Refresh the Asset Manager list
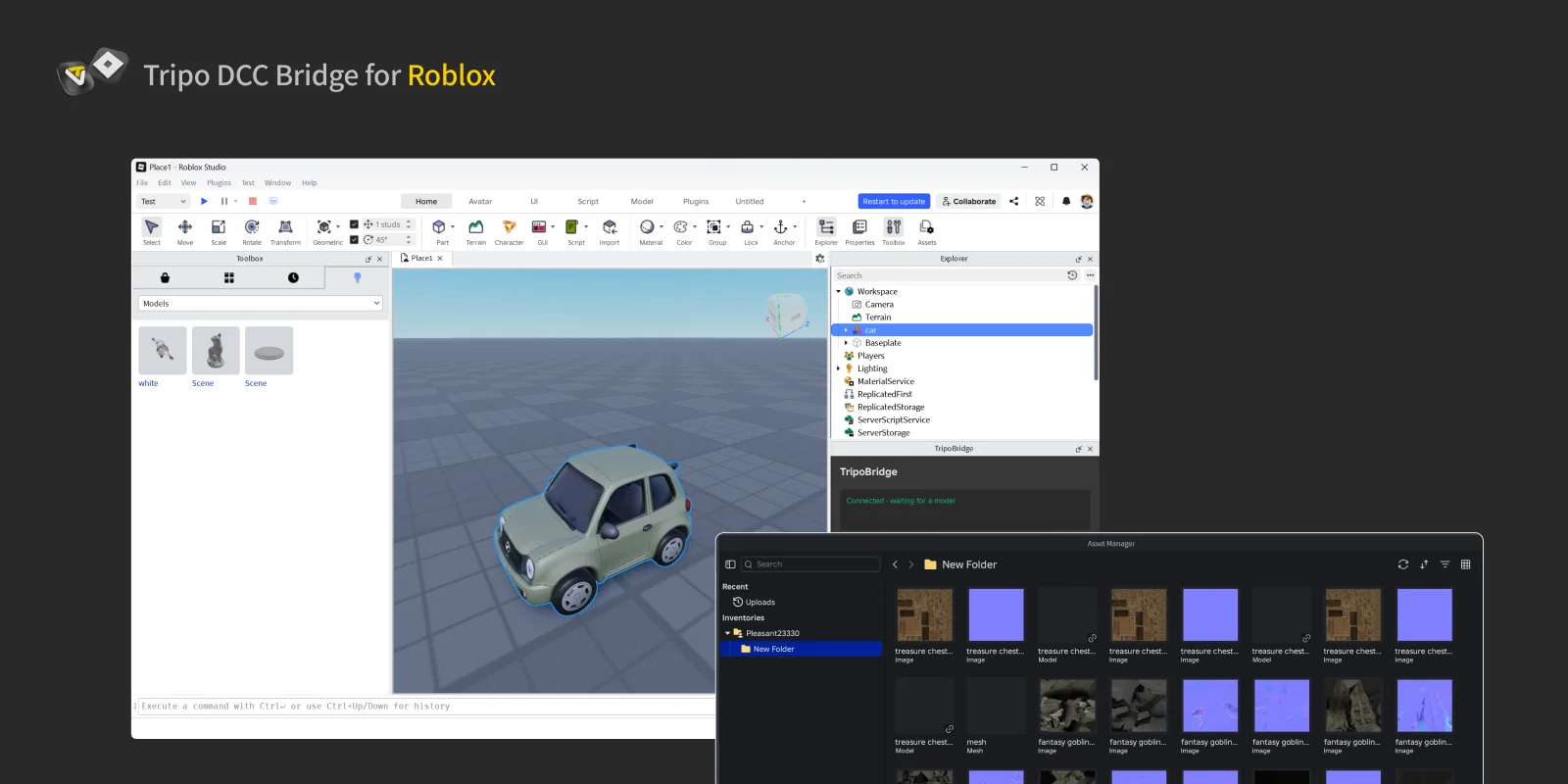Image resolution: width=1568 pixels, height=784 pixels. [x=1403, y=564]
